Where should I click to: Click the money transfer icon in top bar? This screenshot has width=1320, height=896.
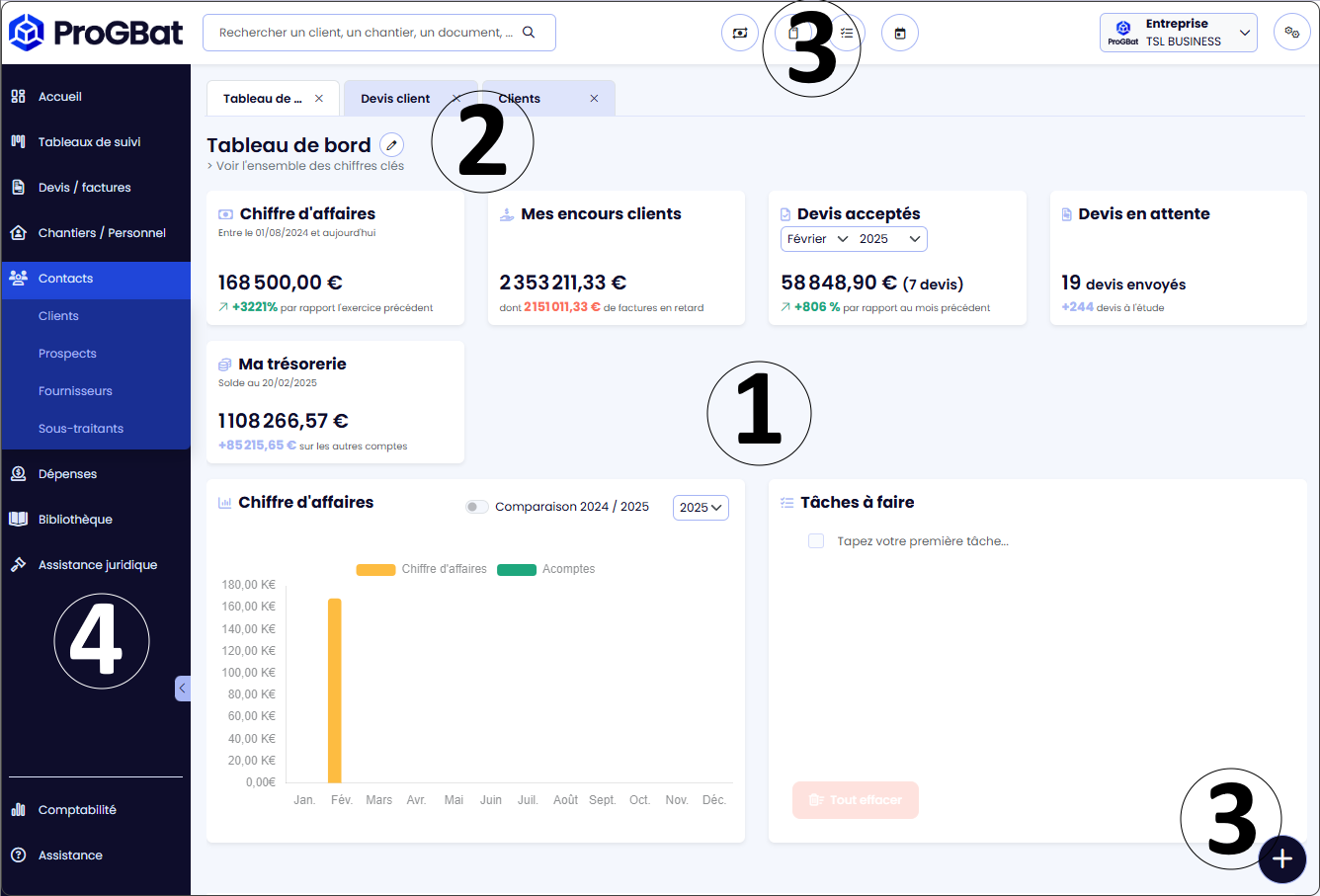(740, 33)
